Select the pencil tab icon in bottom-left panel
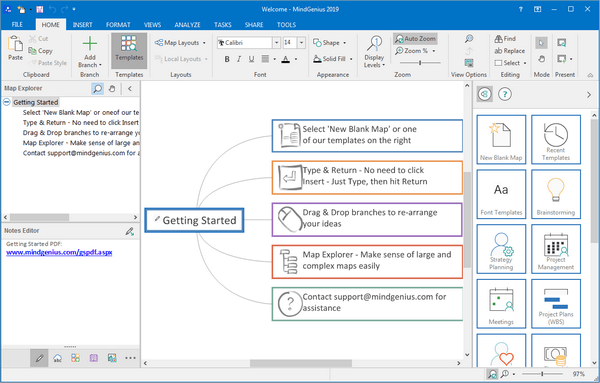This screenshot has height=383, width=600. pos(39,358)
